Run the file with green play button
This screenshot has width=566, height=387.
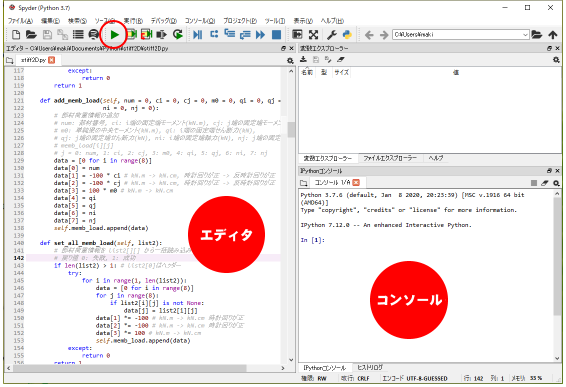pyautogui.click(x=115, y=35)
